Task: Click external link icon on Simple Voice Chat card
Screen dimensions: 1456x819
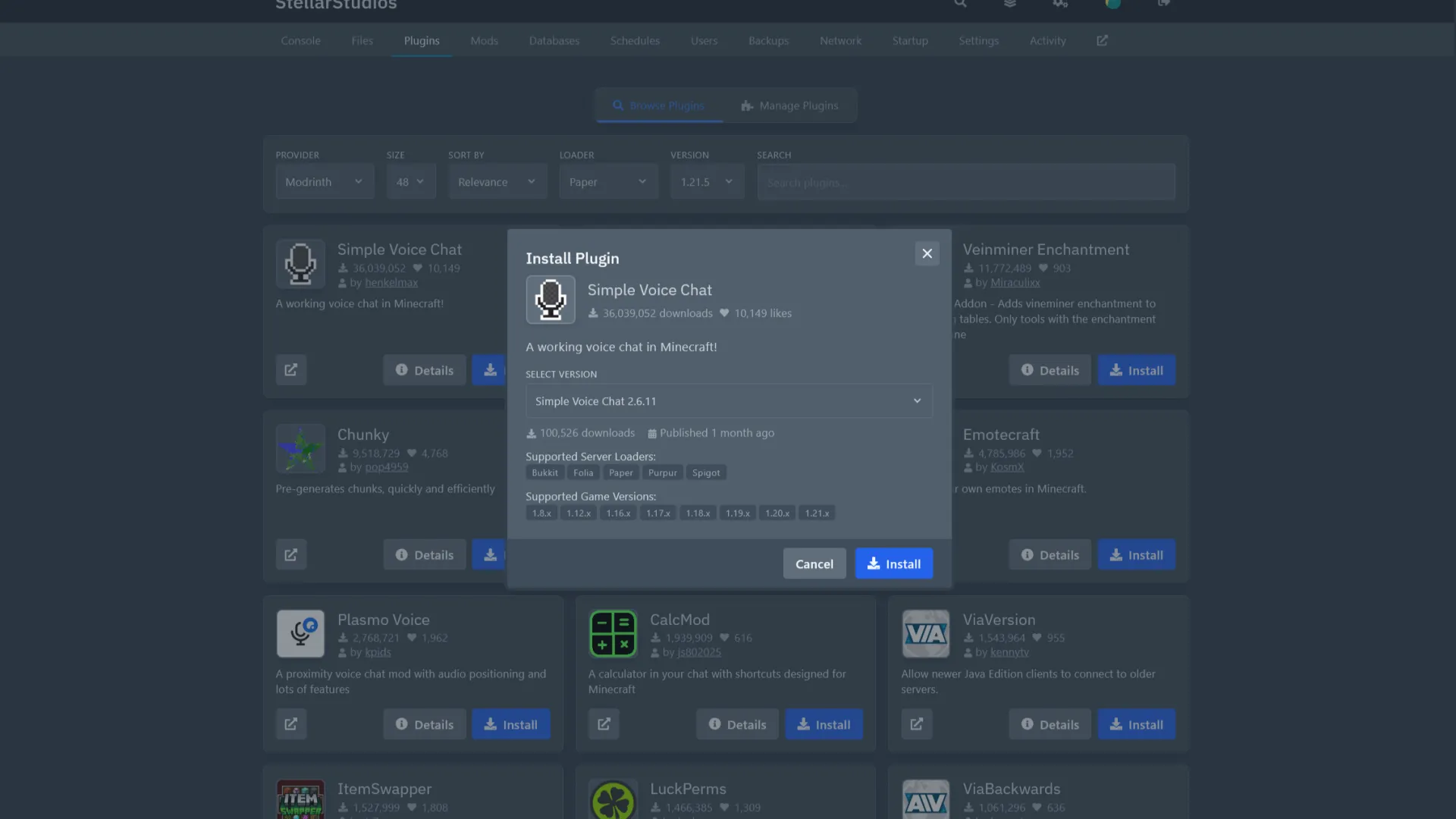Action: pyautogui.click(x=290, y=370)
